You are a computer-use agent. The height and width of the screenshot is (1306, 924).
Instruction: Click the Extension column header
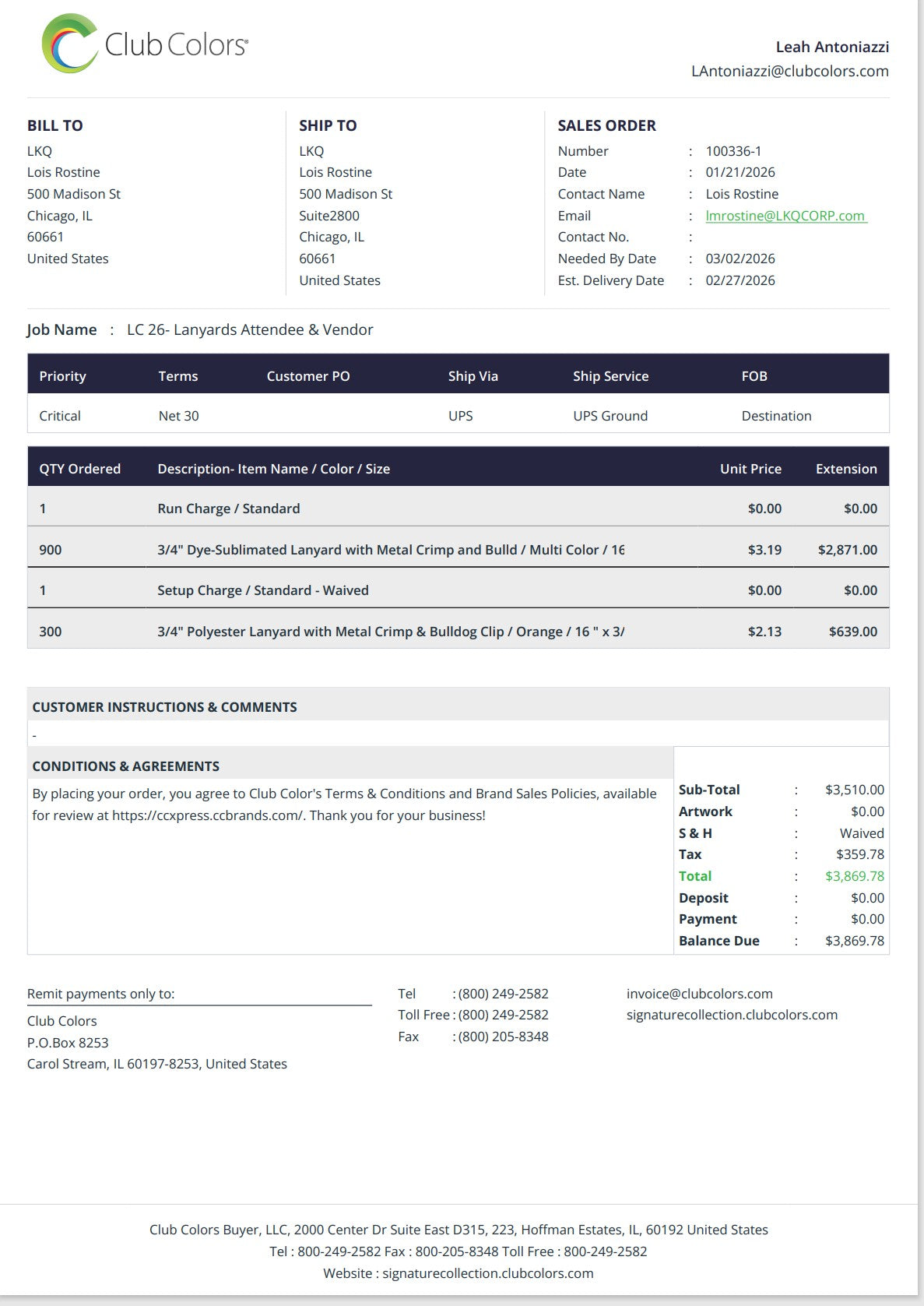pos(845,469)
